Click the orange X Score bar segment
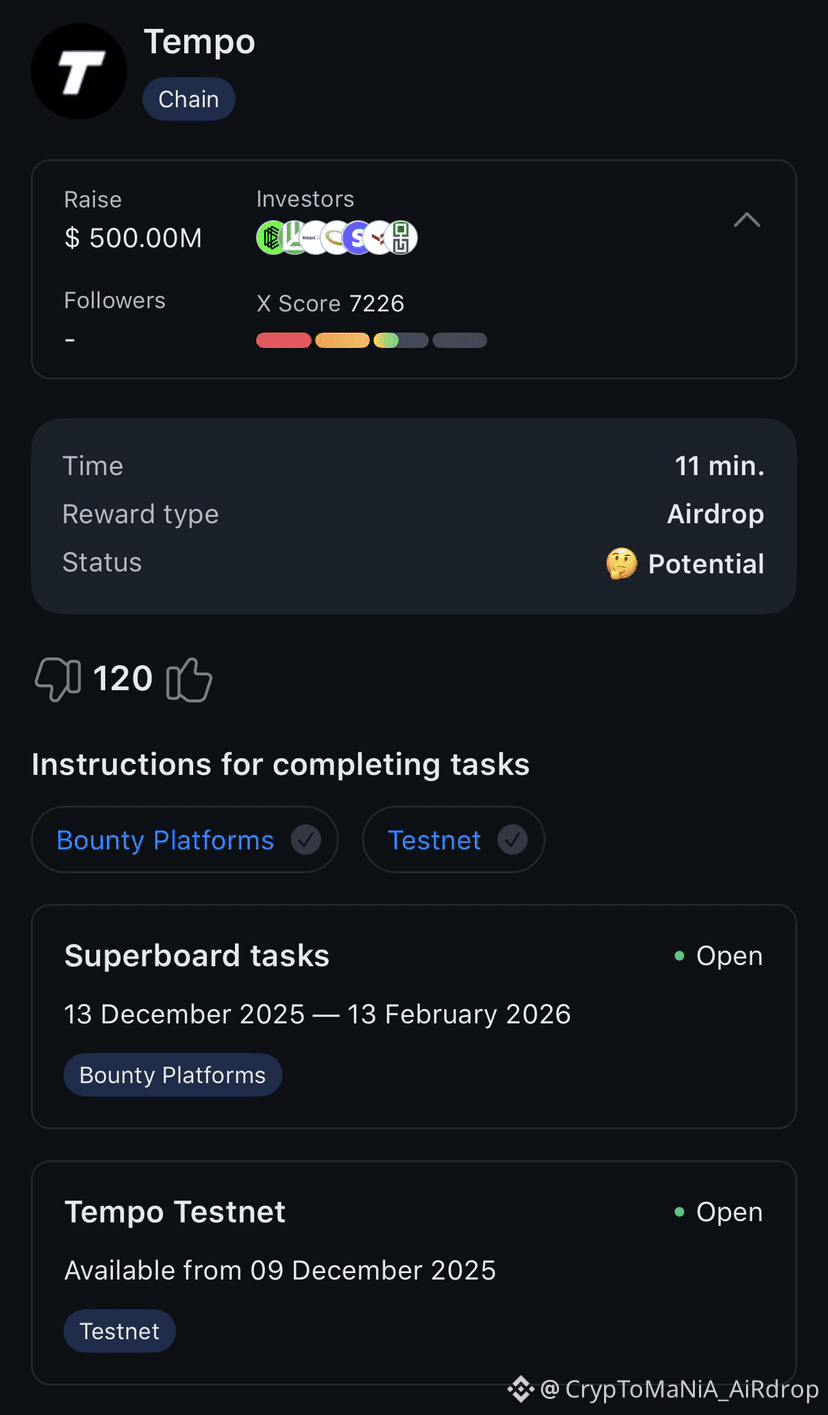 (x=342, y=341)
